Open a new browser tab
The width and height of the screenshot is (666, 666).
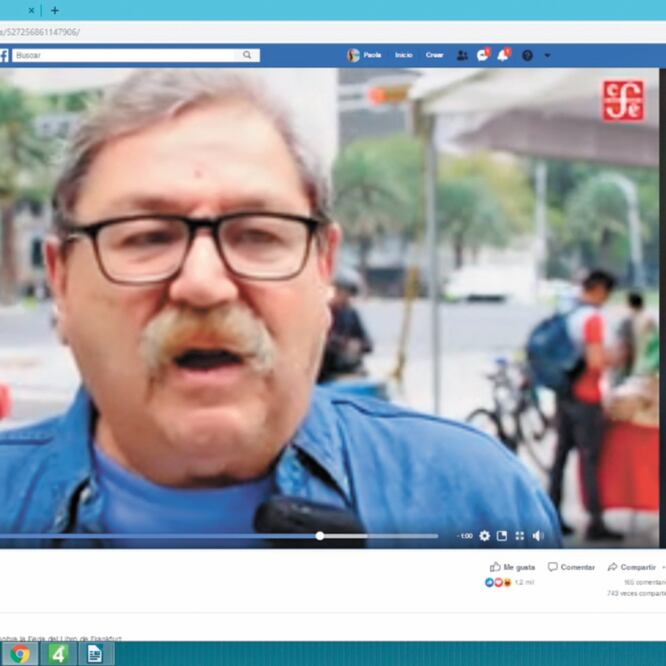coord(55,11)
